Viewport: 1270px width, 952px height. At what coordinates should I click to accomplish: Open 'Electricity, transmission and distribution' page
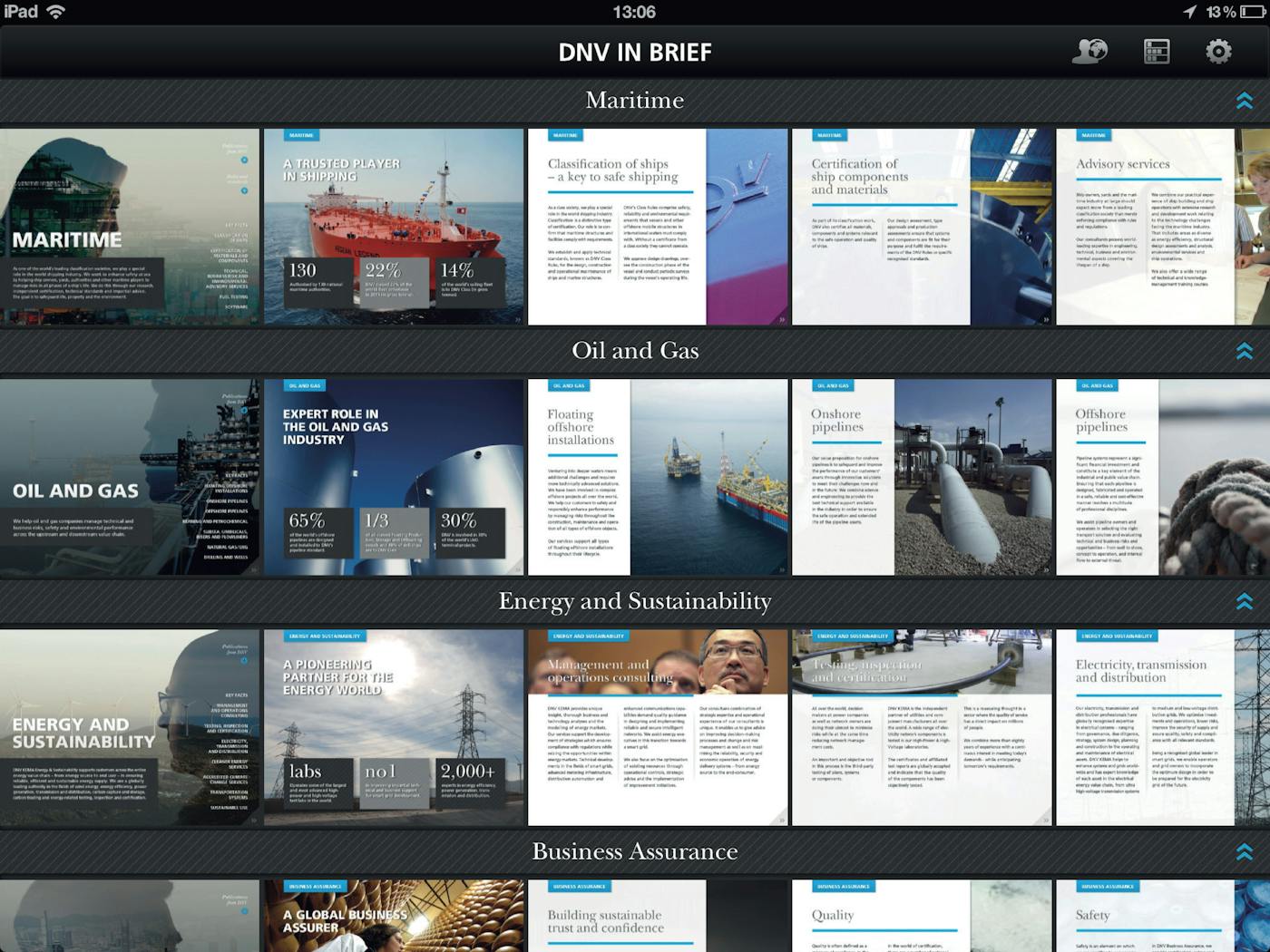pyautogui.click(x=1163, y=727)
